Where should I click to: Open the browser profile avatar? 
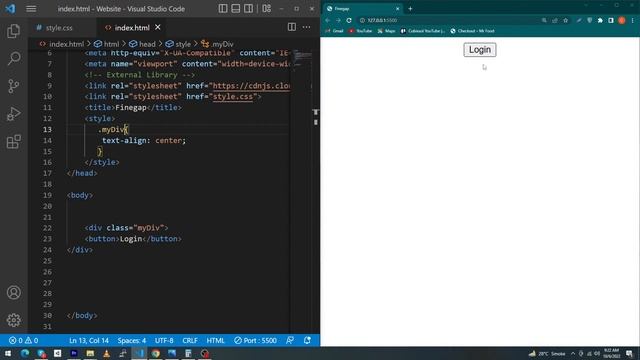621,20
